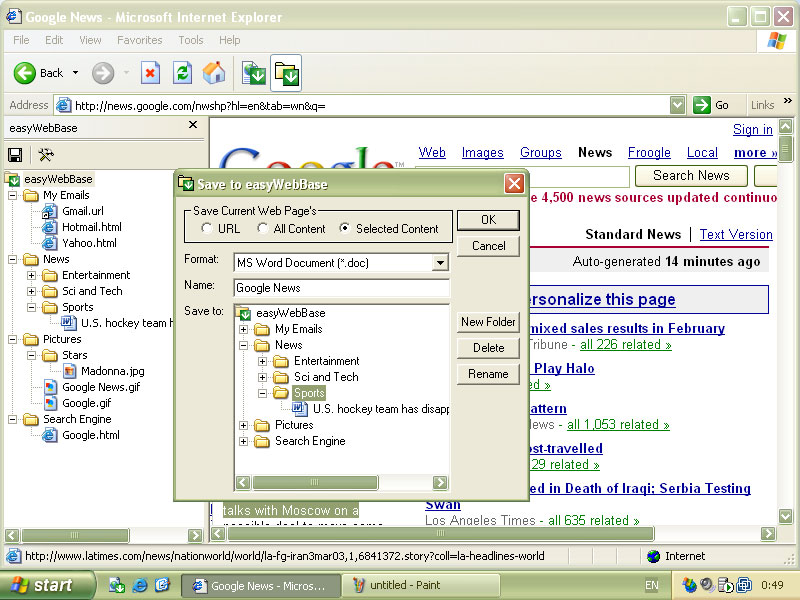Select the URL radio option
The image size is (800, 600).
(x=207, y=229)
